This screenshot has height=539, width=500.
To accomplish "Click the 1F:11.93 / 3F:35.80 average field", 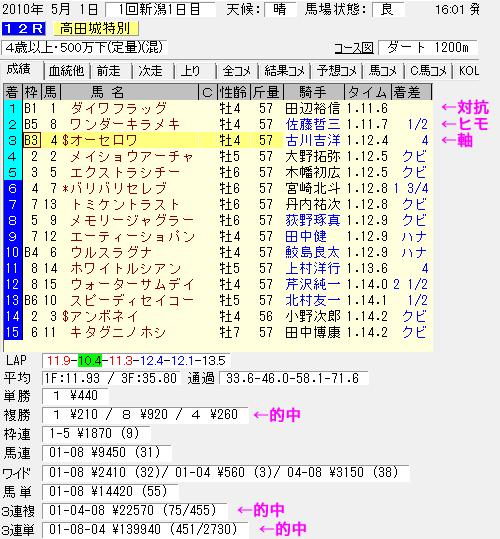I will point(111,378).
